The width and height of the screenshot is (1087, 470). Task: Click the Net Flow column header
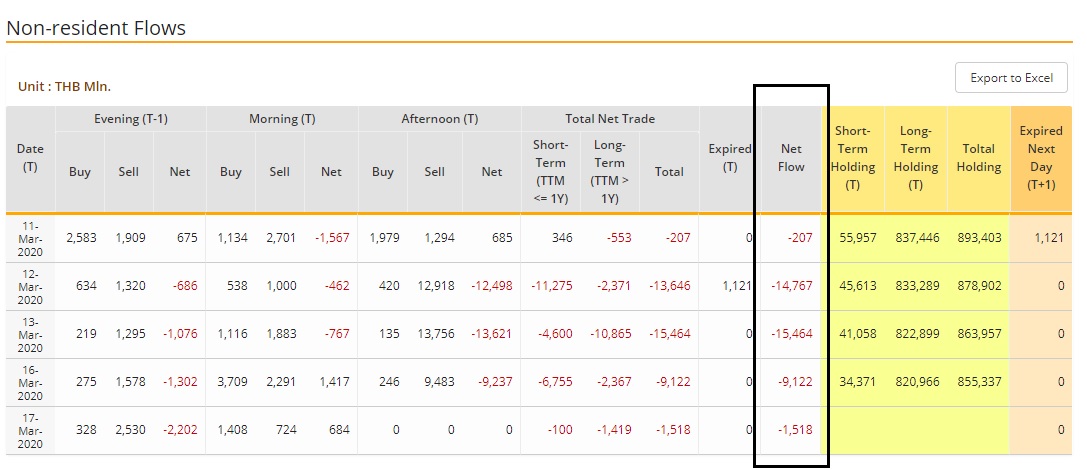[x=791, y=158]
